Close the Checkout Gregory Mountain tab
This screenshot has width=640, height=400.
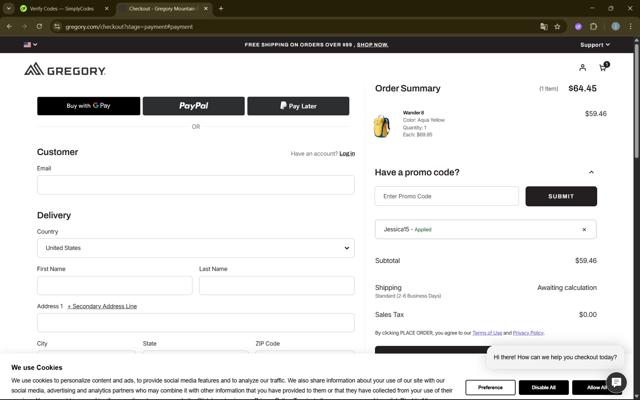click(x=206, y=8)
